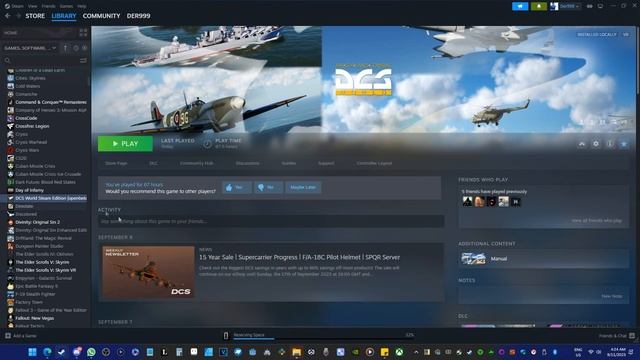The image size is (640, 360).
Task: Collapse the game header with chevron icon
Action: pyautogui.click(x=582, y=144)
